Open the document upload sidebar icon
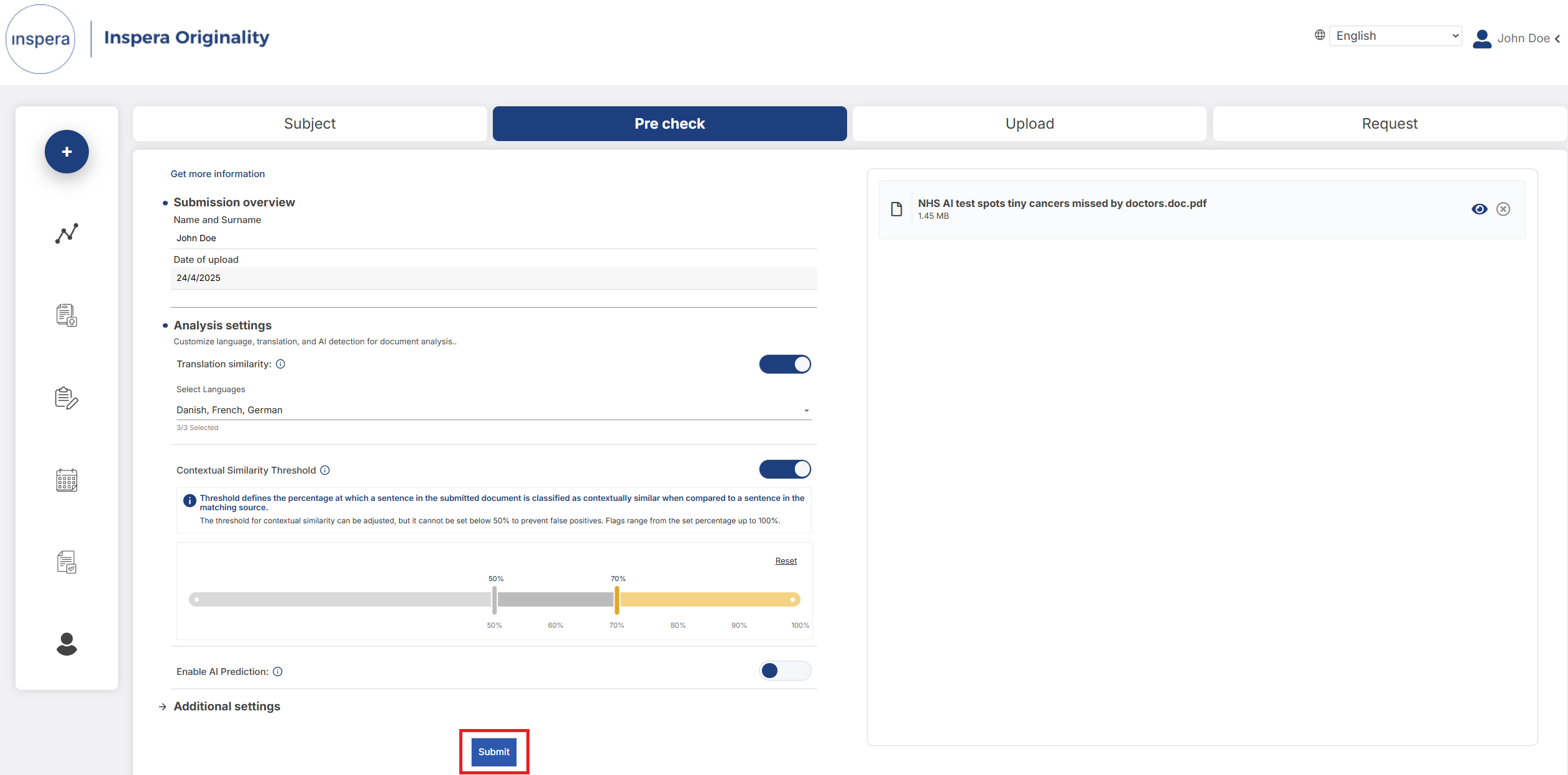The height and width of the screenshot is (775, 1568). click(66, 315)
